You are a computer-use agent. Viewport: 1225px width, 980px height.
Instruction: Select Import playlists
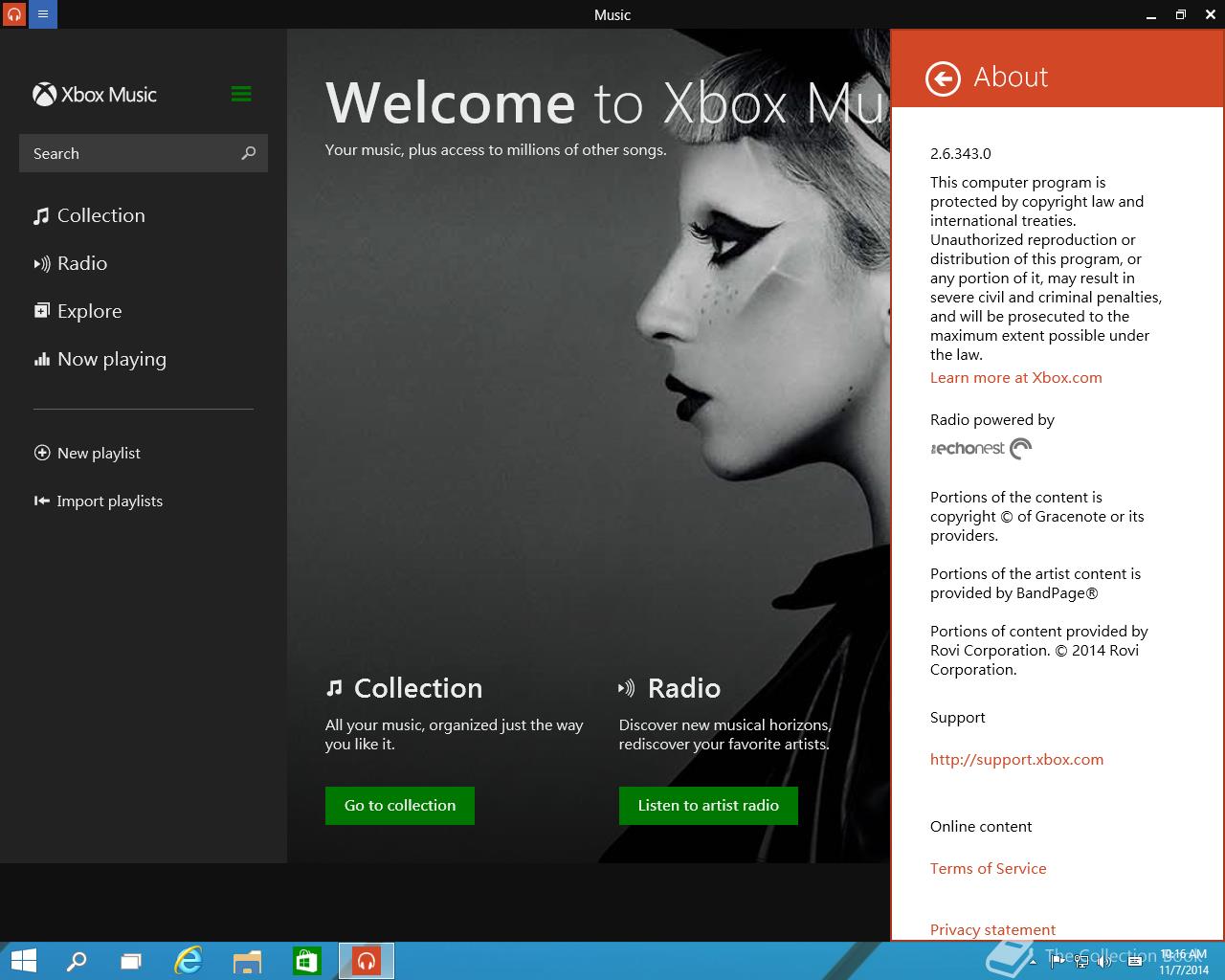click(99, 501)
